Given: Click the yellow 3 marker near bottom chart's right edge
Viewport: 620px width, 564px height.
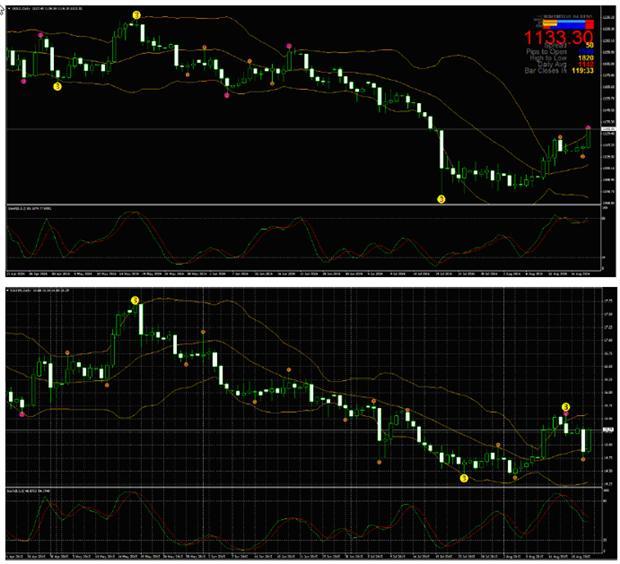Looking at the screenshot, I should 565,406.
